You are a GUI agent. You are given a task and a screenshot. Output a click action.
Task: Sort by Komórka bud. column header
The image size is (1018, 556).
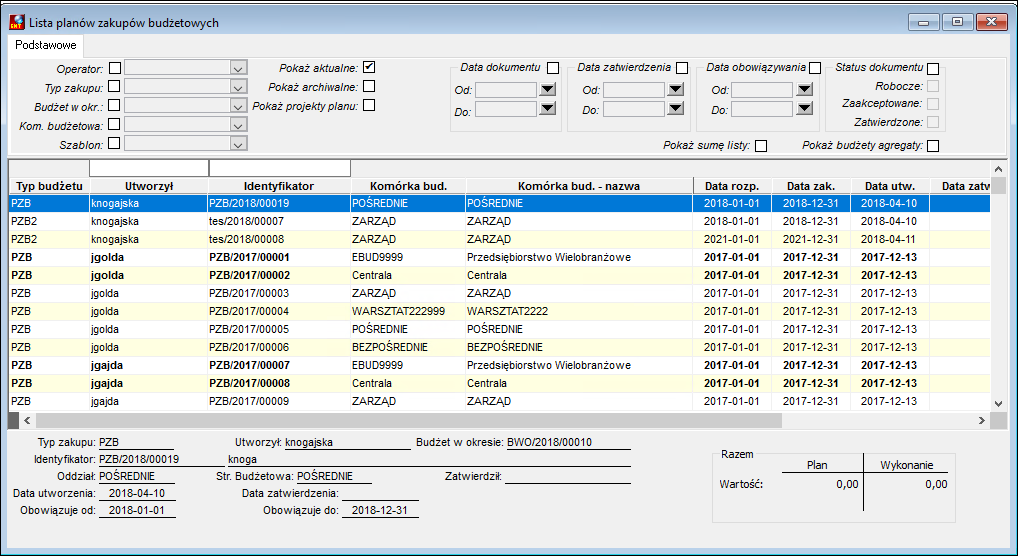[x=408, y=186]
